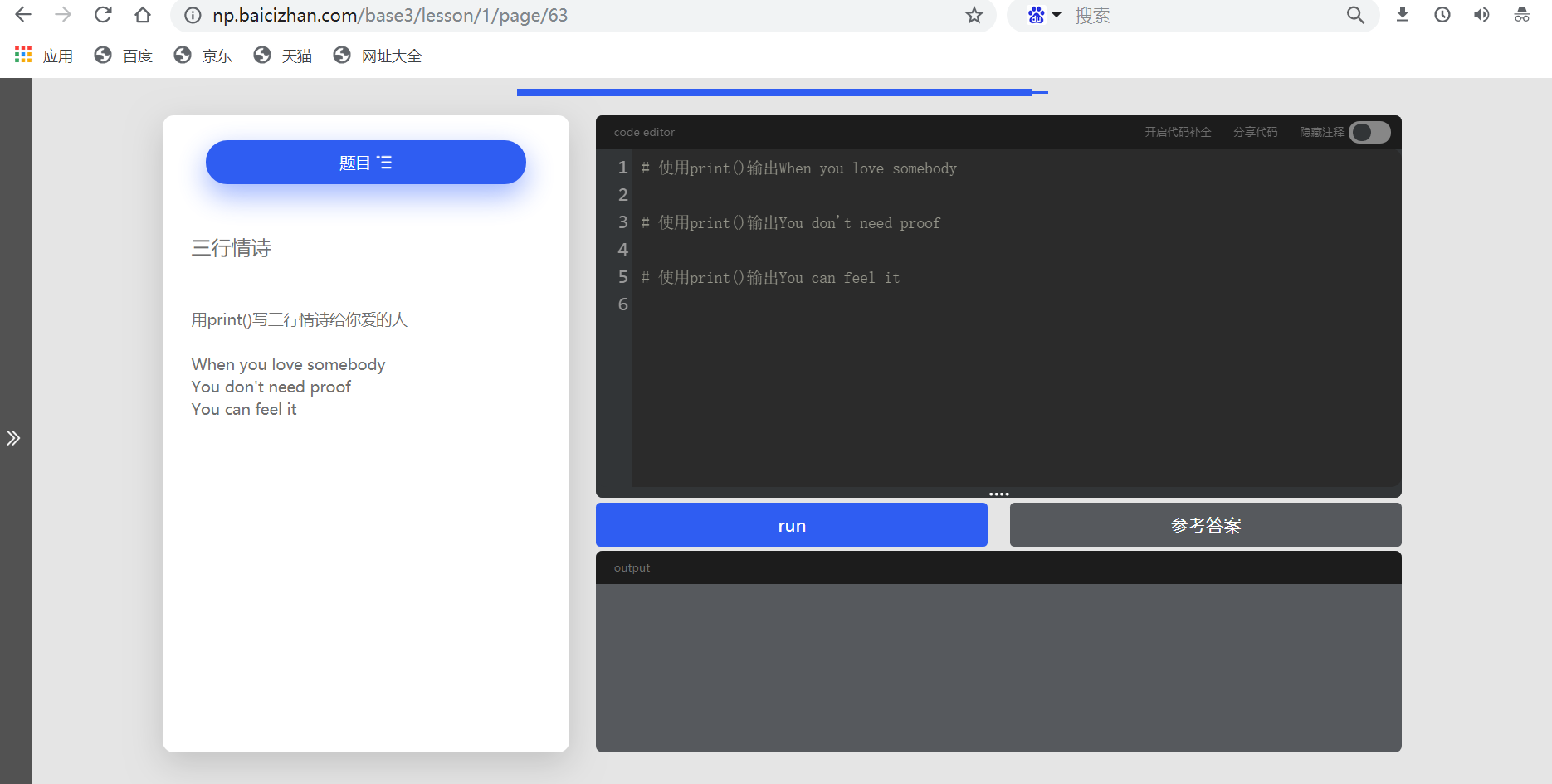Click line 5 comment about feel it
The image size is (1552, 784).
[770, 278]
